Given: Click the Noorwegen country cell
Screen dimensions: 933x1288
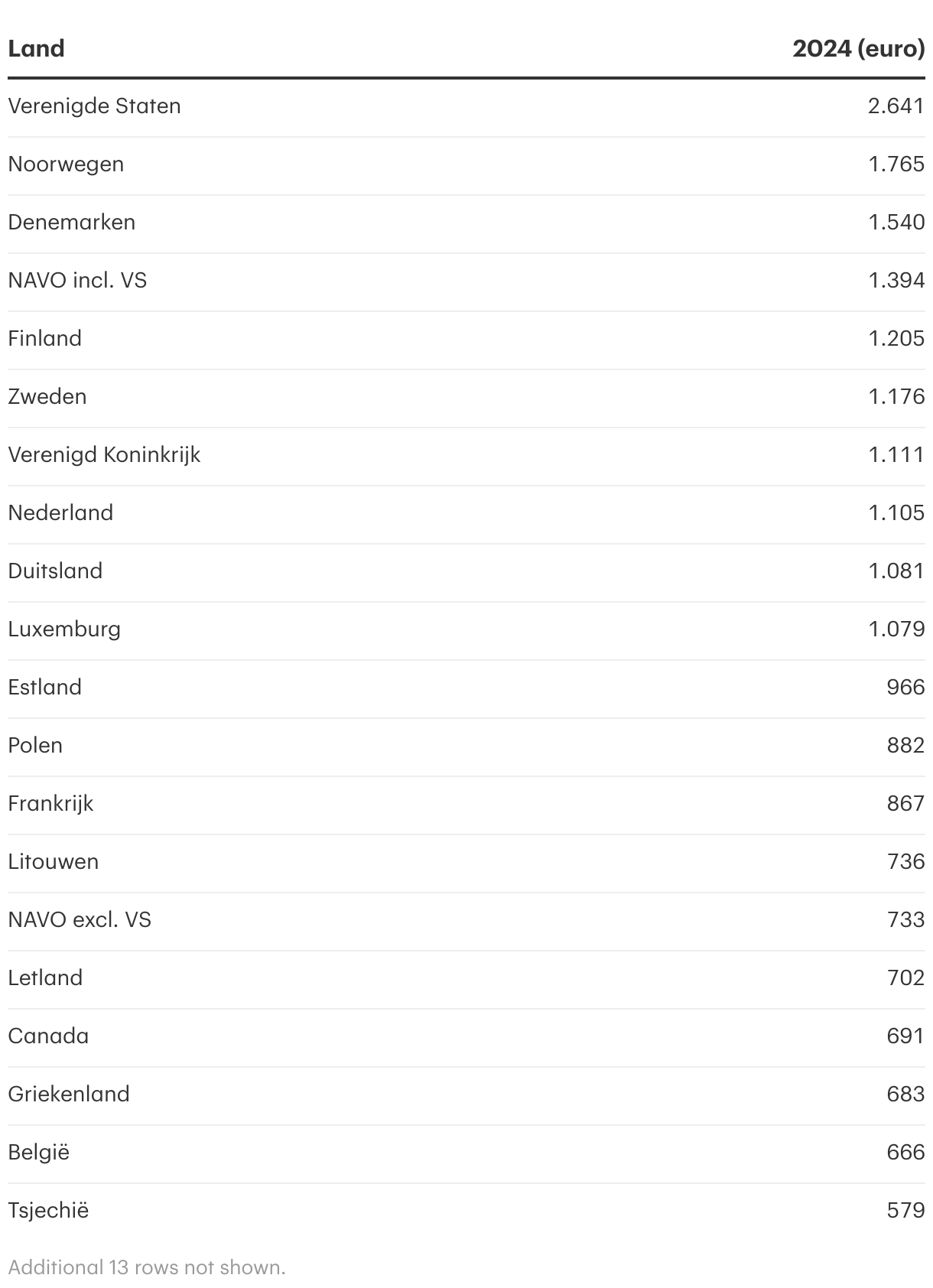Looking at the screenshot, I should (66, 164).
